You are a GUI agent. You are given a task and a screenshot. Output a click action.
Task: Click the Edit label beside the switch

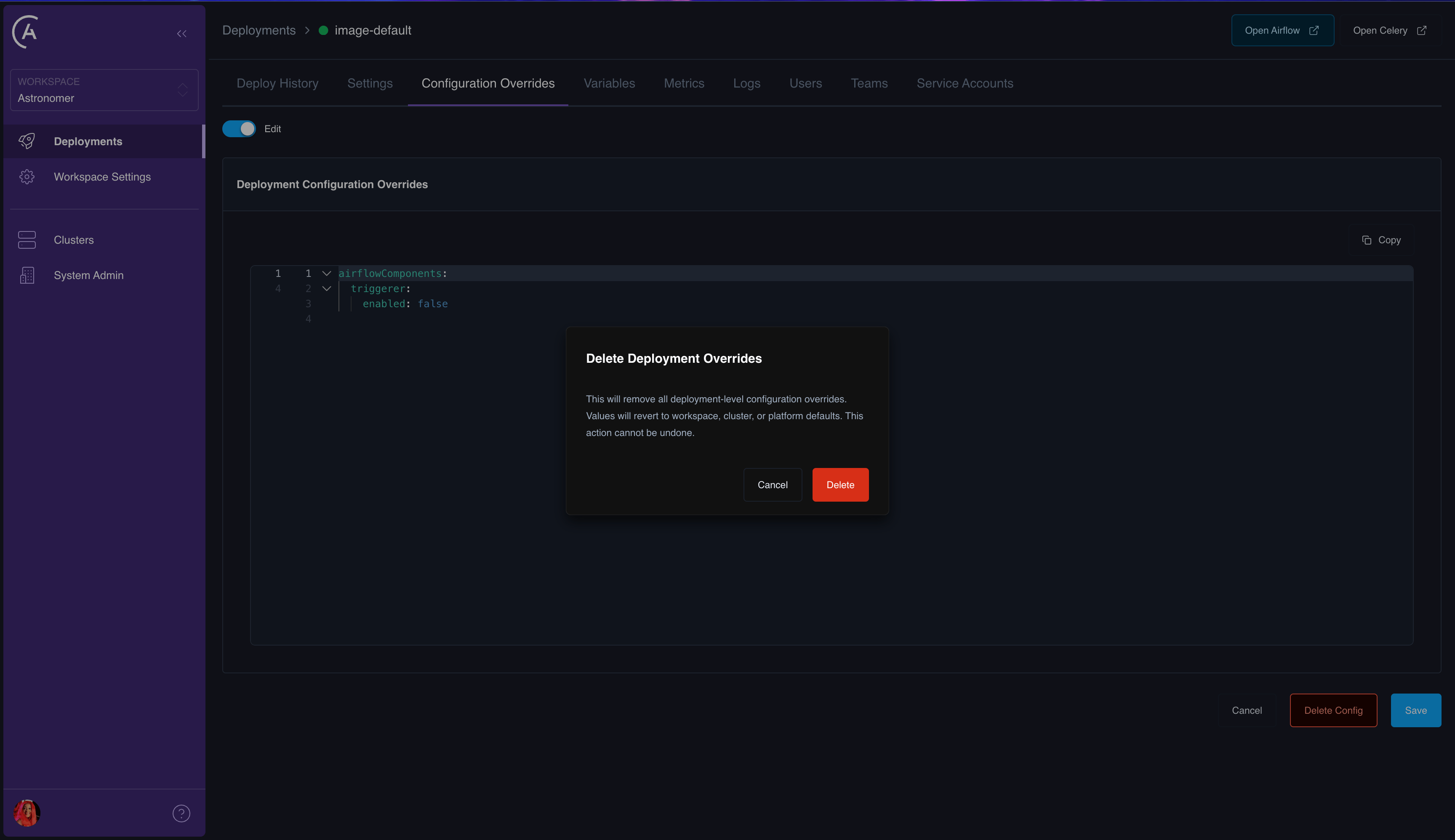coord(272,129)
